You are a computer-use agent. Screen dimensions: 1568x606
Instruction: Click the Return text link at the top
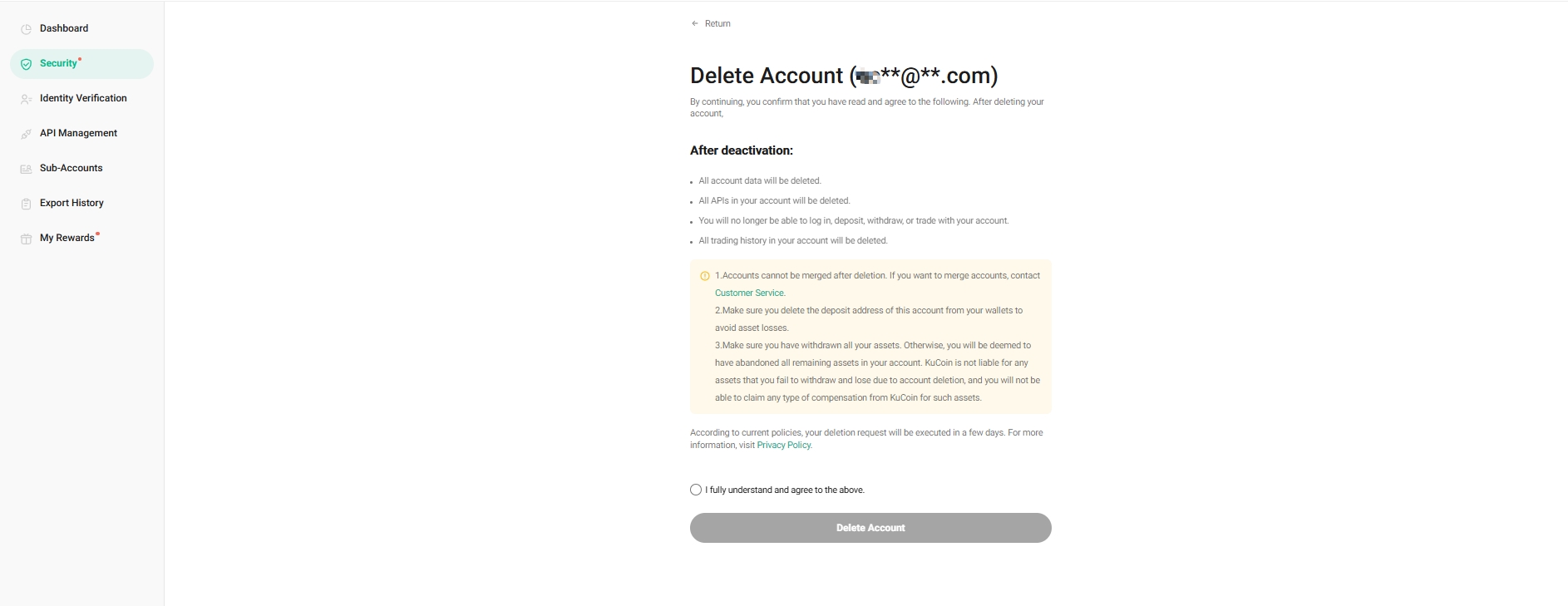point(717,23)
